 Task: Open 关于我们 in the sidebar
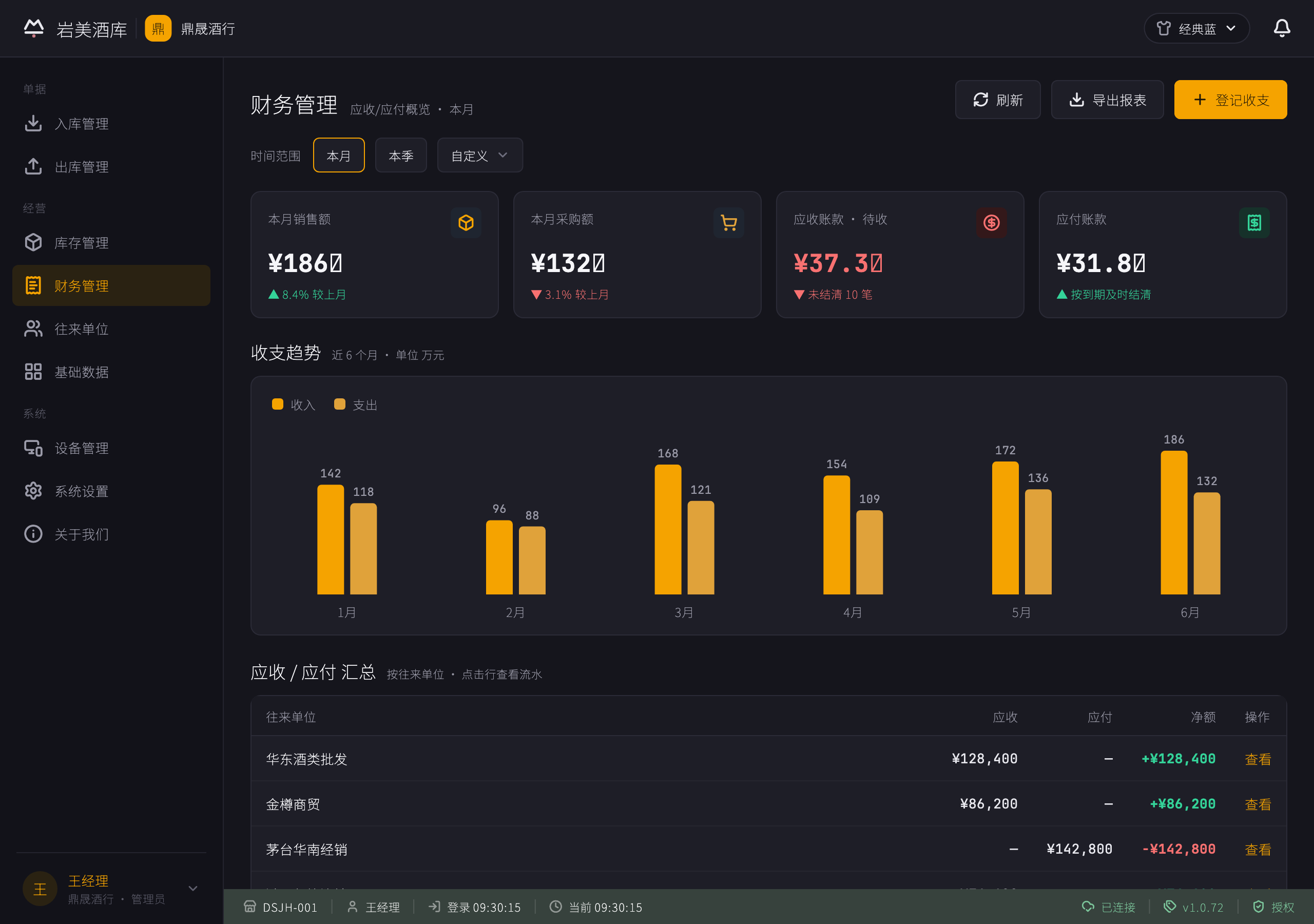click(x=111, y=533)
